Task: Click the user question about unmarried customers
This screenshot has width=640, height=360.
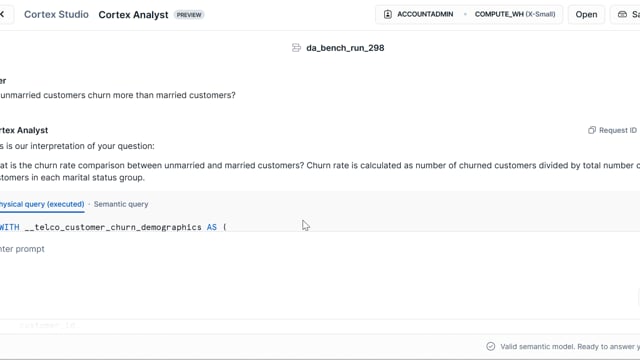Action: pos(118,95)
